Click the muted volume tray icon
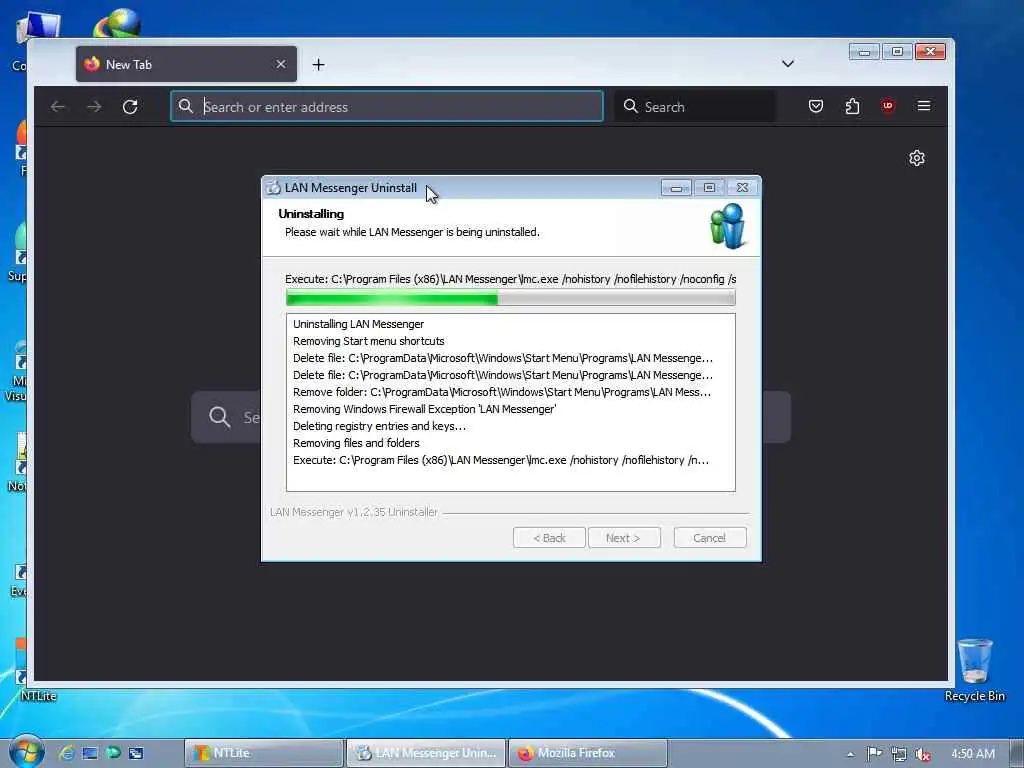The height and width of the screenshot is (768, 1024). coord(923,754)
